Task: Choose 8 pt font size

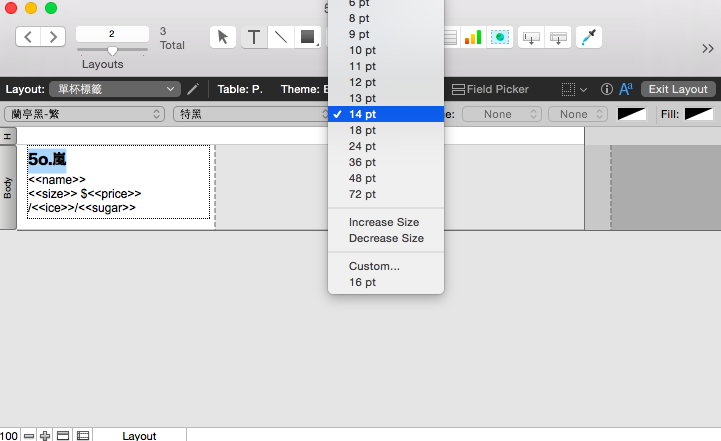Action: [x=386, y=18]
